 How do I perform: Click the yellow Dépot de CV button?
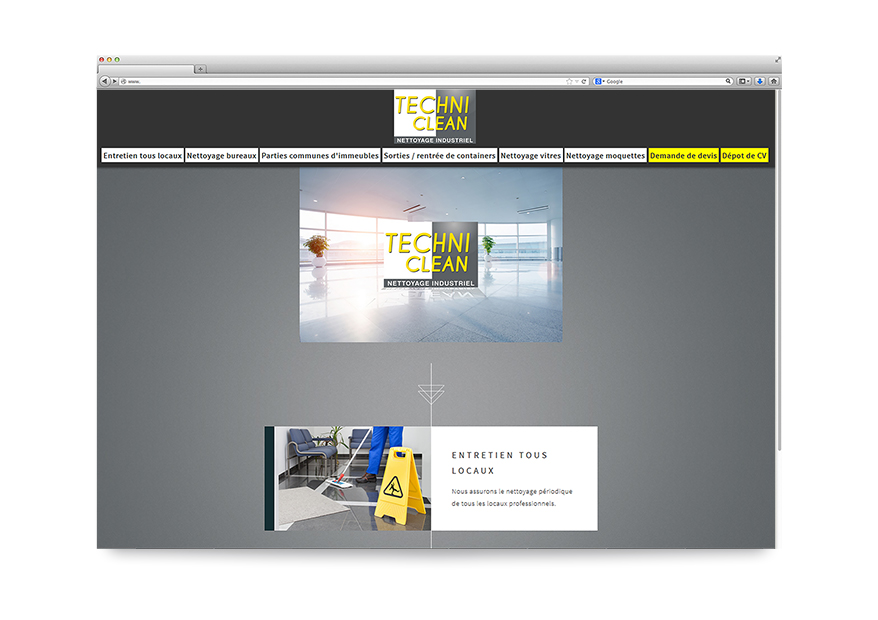point(744,156)
